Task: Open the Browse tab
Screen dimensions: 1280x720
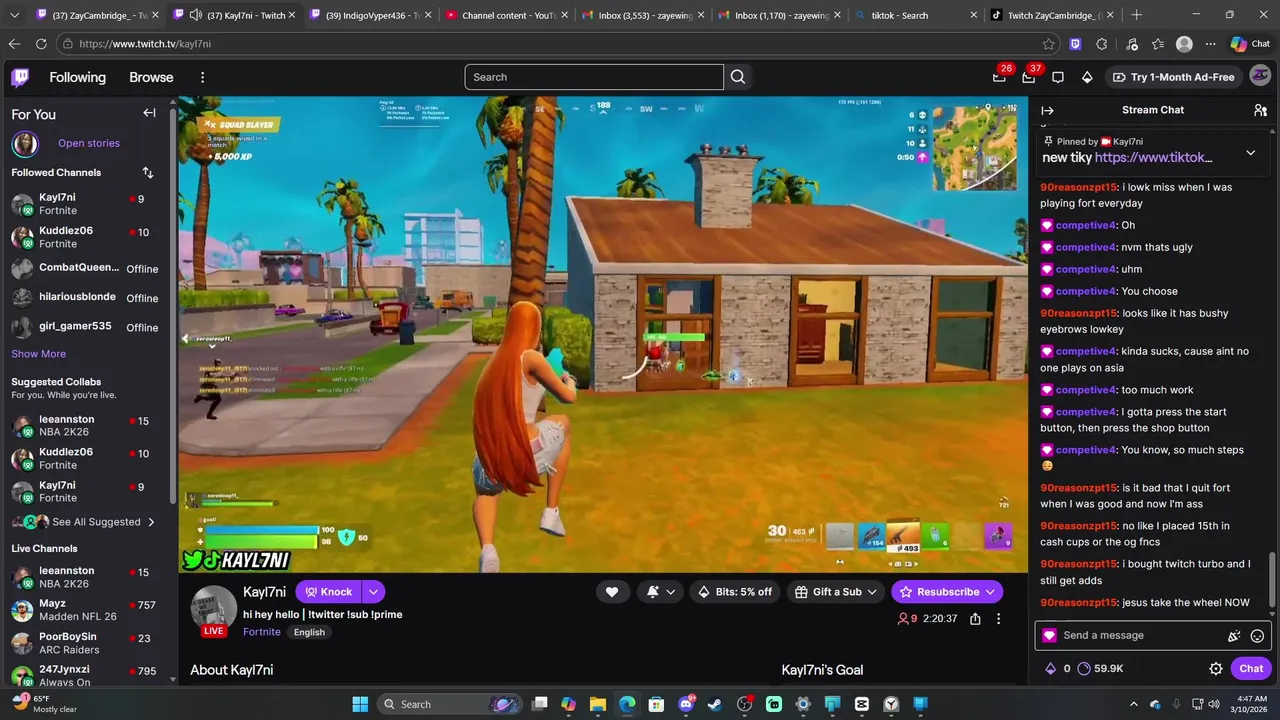Action: tap(151, 77)
